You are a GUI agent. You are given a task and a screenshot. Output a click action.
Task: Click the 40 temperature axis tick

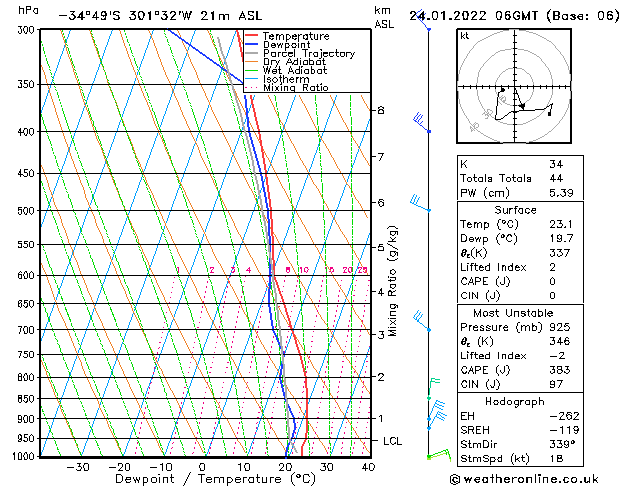368,467
